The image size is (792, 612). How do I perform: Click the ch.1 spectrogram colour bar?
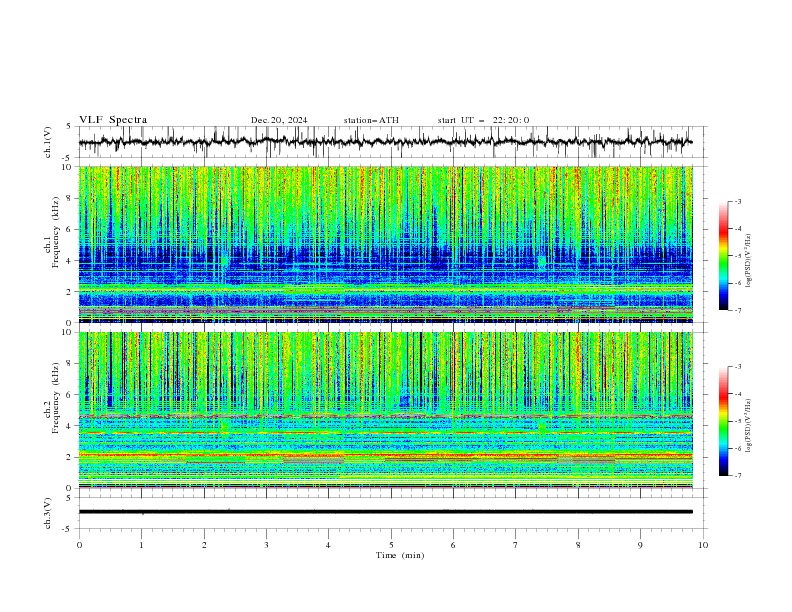tap(724, 256)
